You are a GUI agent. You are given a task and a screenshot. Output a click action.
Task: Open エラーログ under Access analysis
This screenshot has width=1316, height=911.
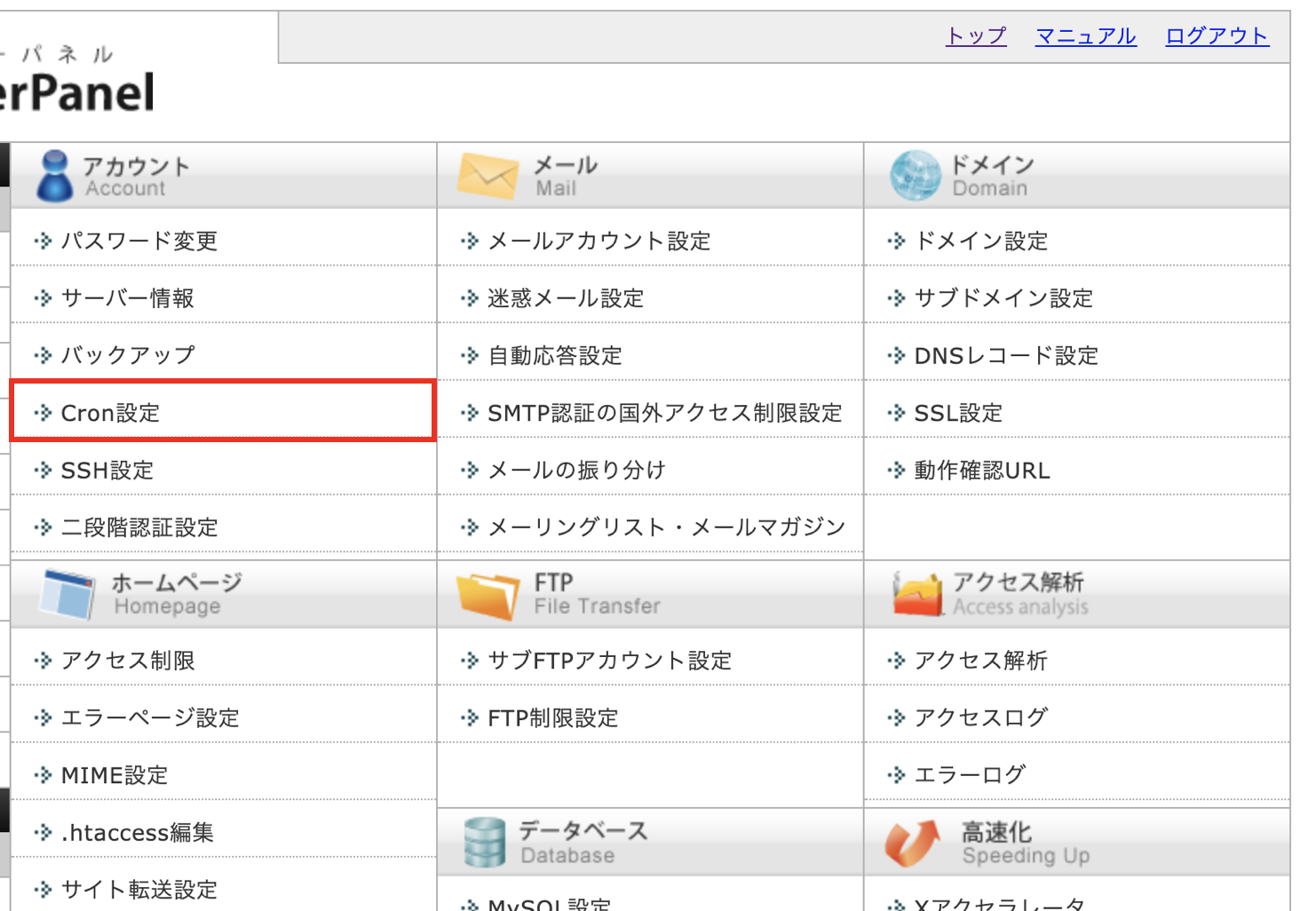970,775
